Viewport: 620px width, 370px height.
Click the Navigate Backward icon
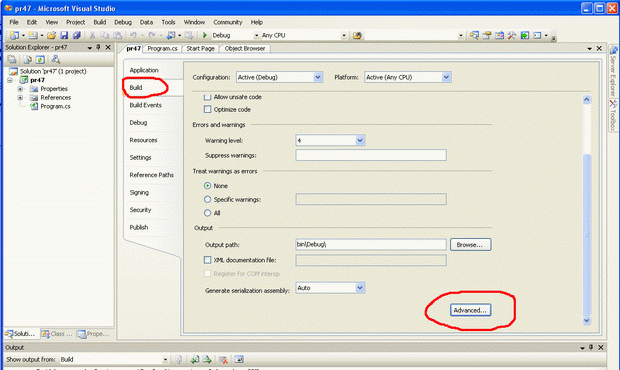coord(171,36)
